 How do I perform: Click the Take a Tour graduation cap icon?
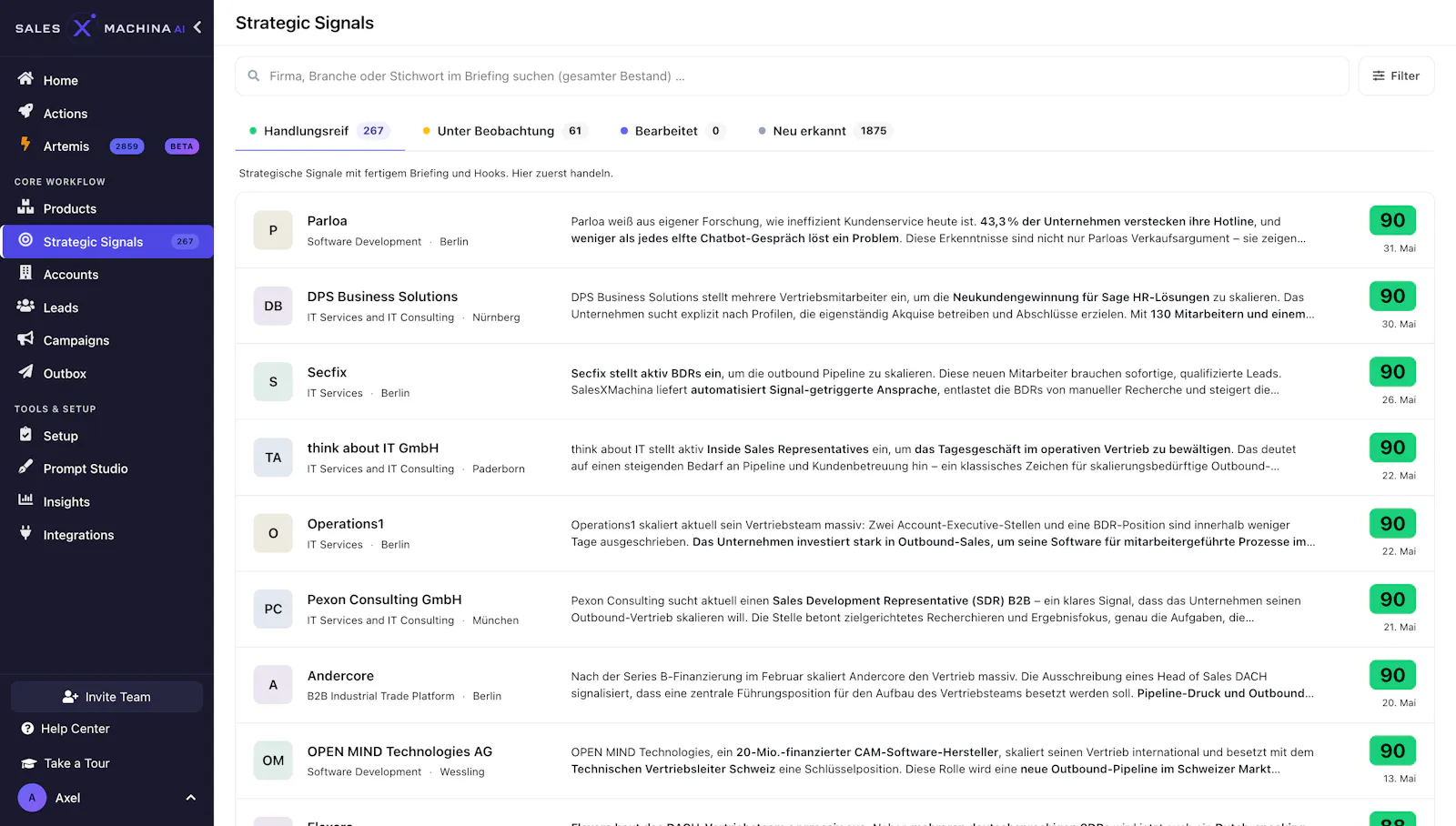27,763
